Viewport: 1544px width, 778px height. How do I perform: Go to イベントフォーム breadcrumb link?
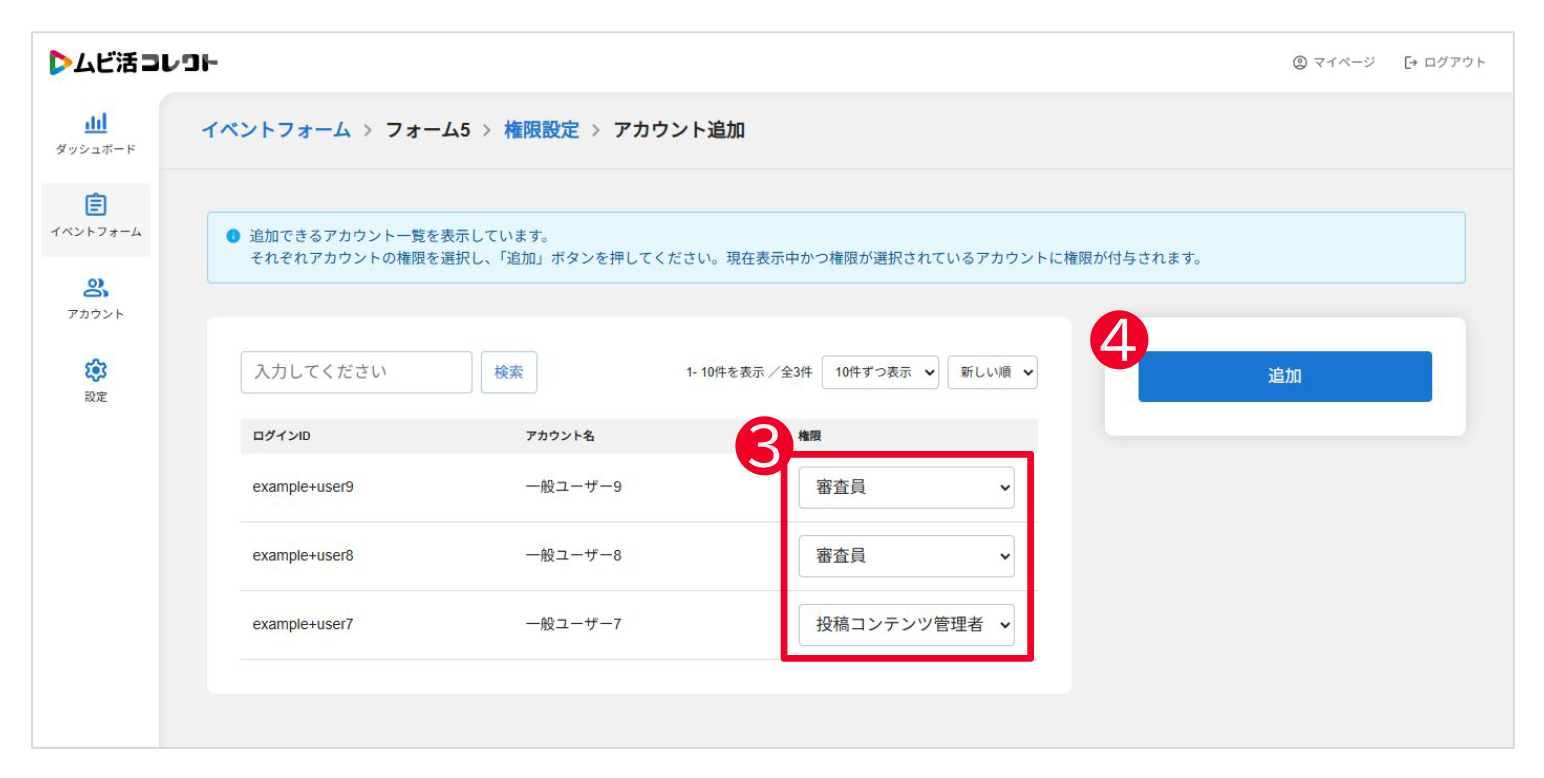tap(276, 130)
